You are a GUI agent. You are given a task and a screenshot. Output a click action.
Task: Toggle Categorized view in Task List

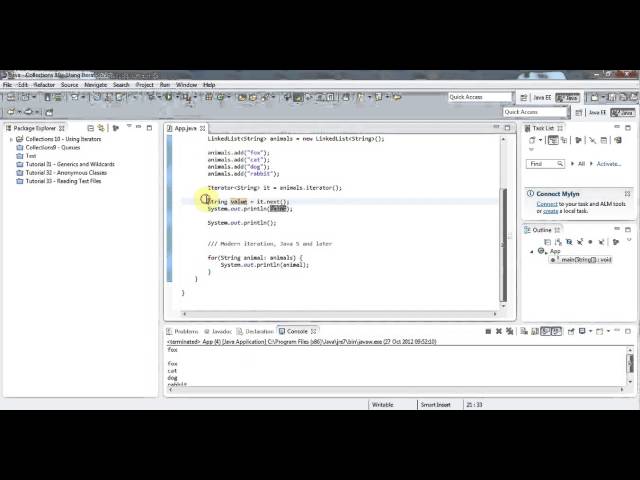(x=553, y=140)
